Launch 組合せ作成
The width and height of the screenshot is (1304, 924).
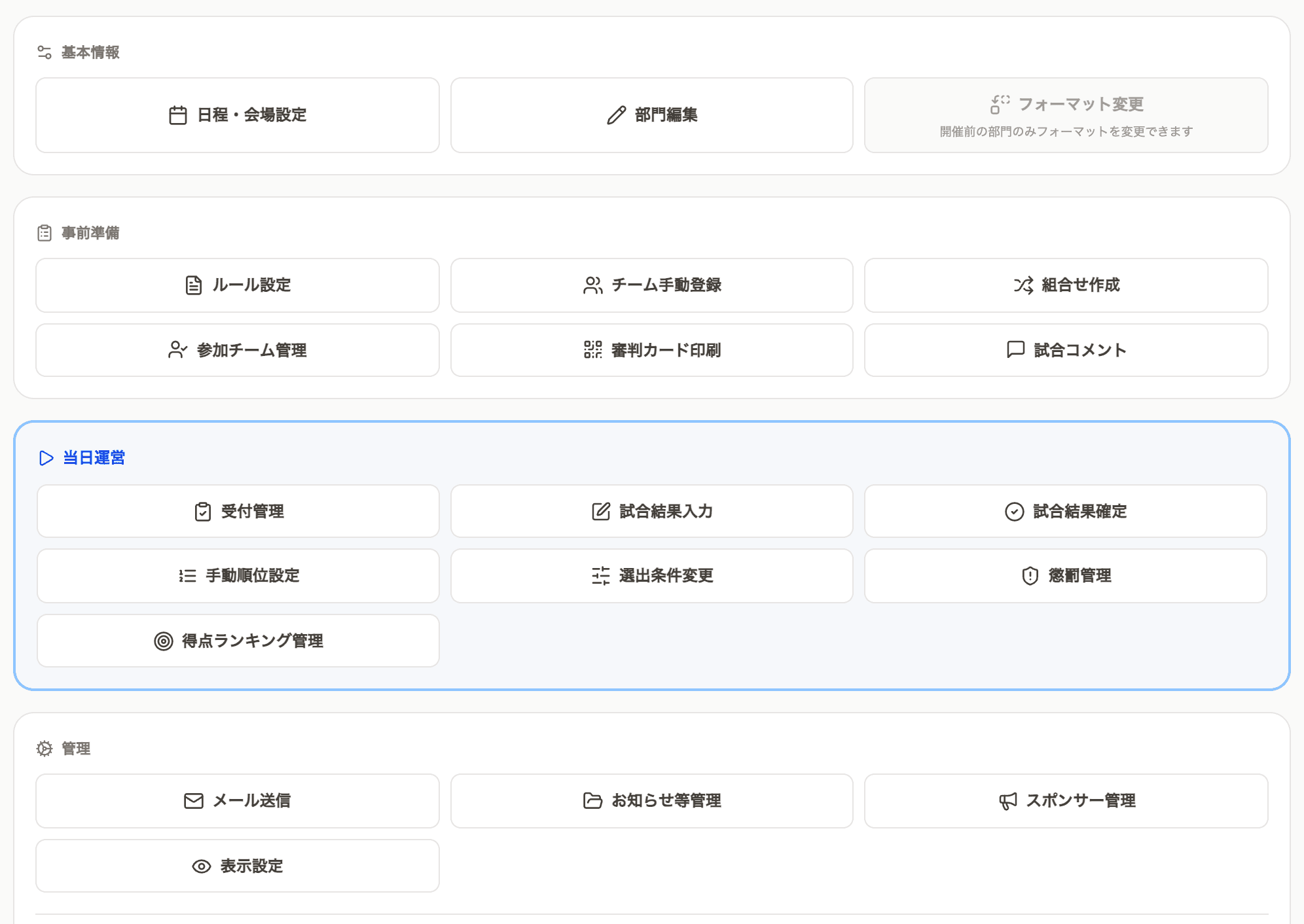pos(1066,285)
